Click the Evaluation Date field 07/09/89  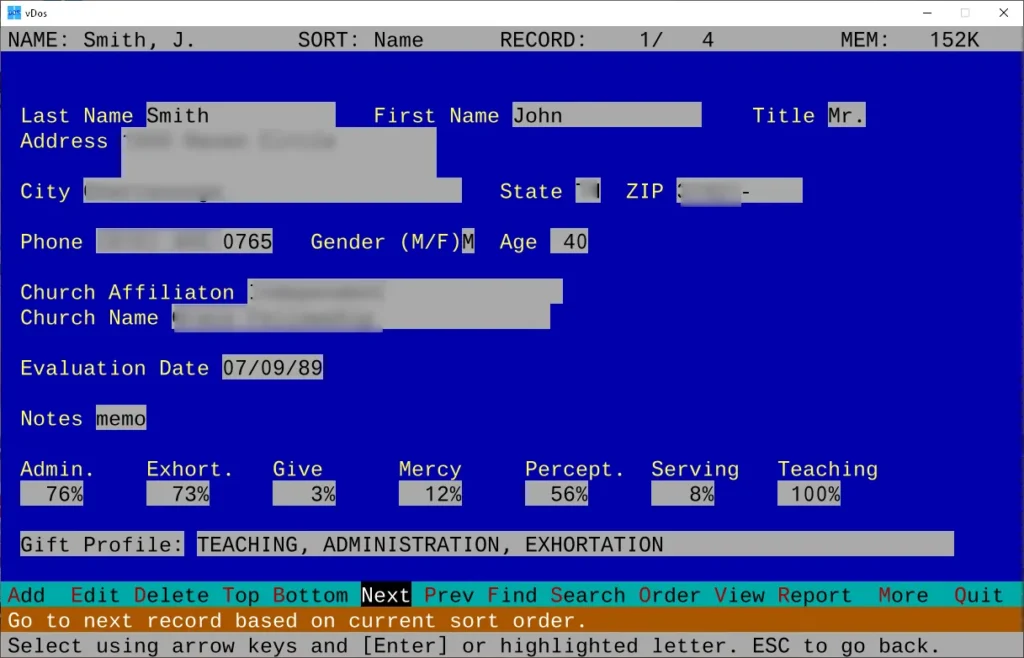pos(272,368)
